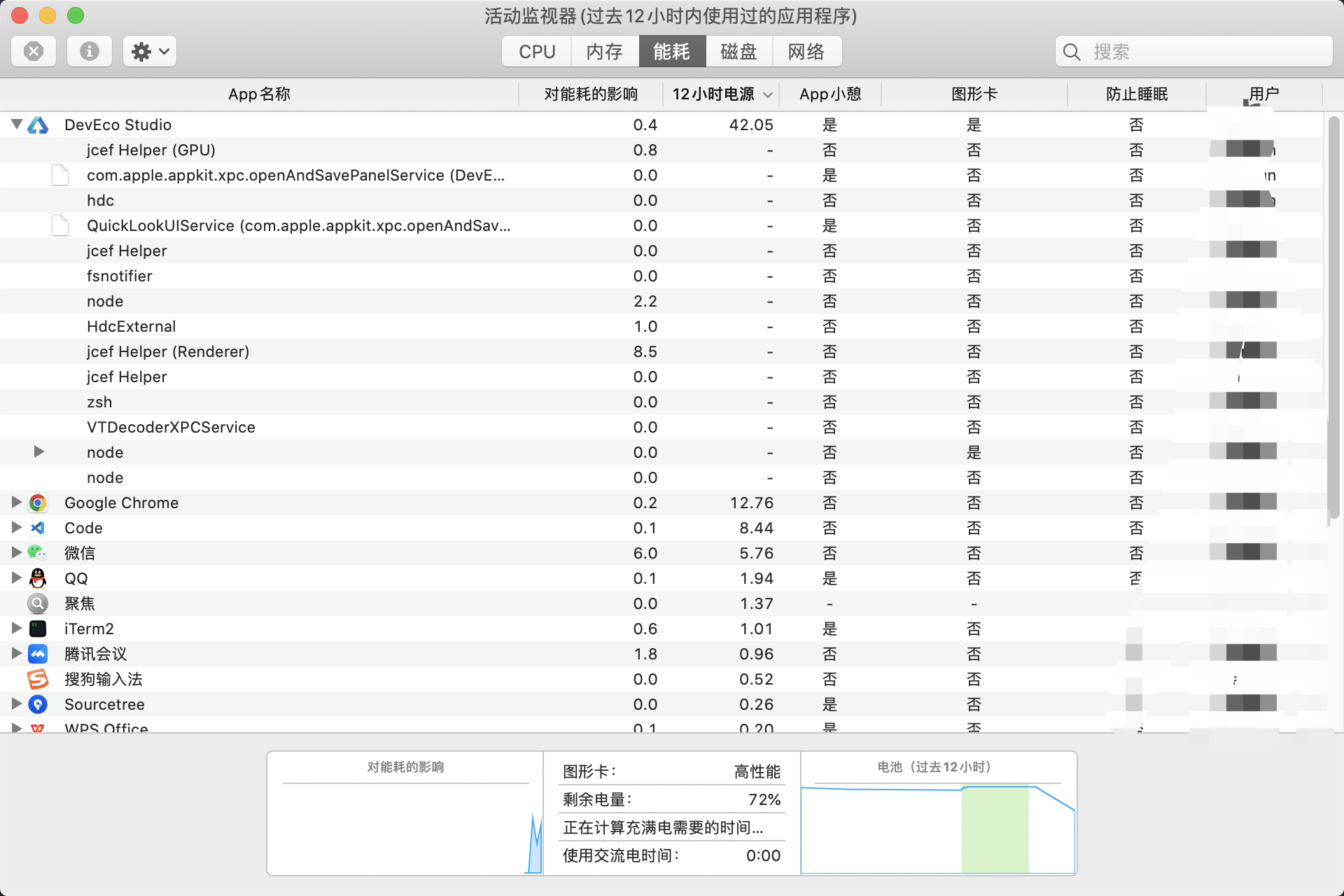Switch to the 磁盘 tab
The width and height of the screenshot is (1344, 896).
click(x=739, y=52)
